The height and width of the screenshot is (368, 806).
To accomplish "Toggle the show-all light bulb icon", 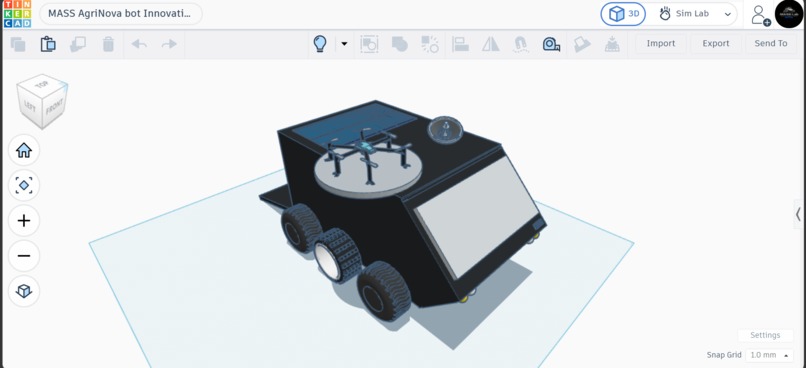I will click(320, 44).
